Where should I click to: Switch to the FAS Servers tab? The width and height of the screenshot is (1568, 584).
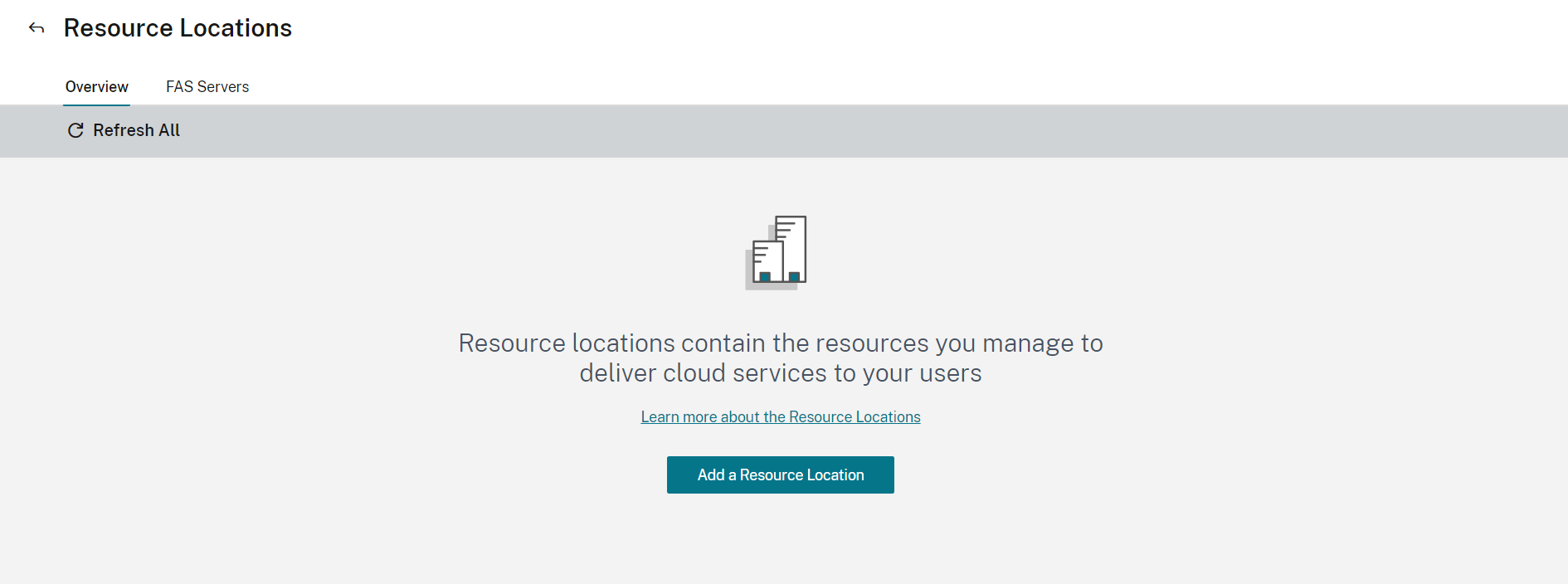pyautogui.click(x=207, y=87)
